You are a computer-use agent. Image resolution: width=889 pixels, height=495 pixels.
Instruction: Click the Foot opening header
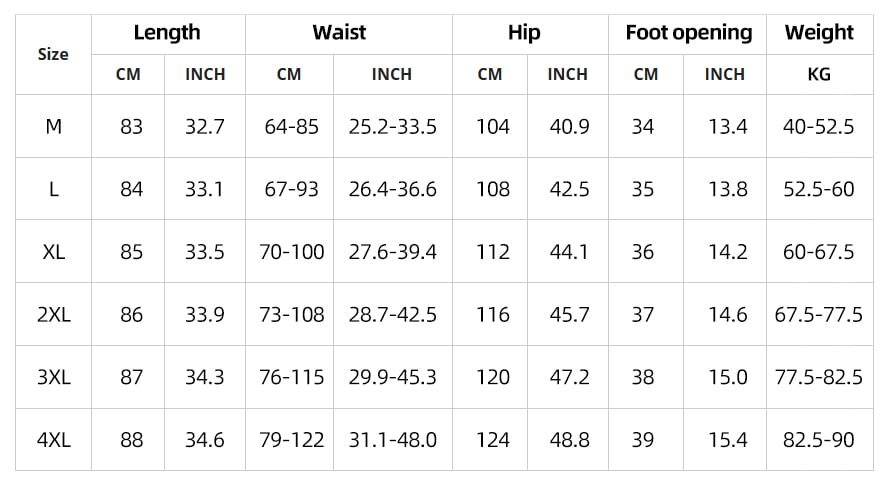[x=688, y=33]
